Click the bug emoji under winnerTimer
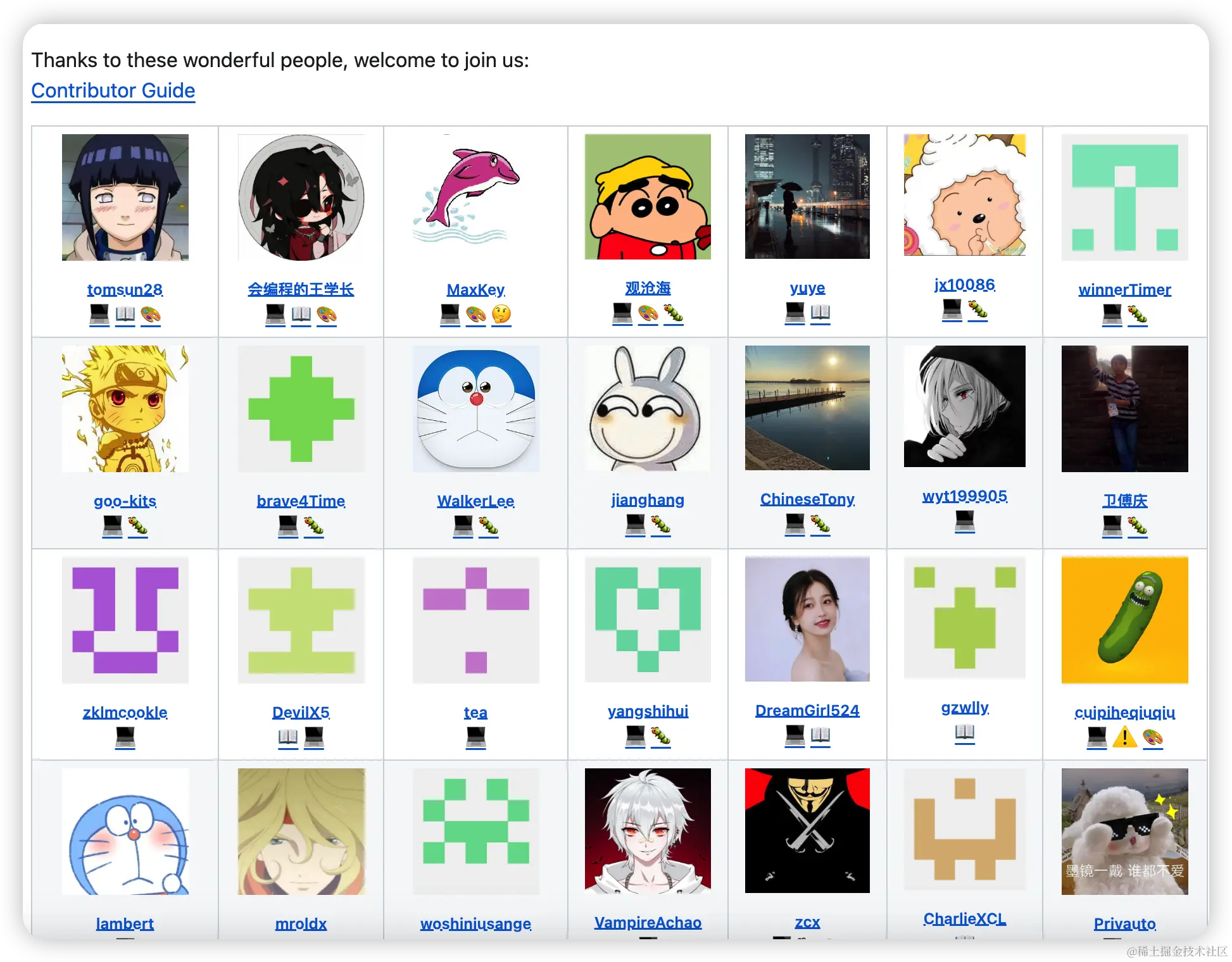The width and height of the screenshot is (1232, 962). (x=1137, y=315)
